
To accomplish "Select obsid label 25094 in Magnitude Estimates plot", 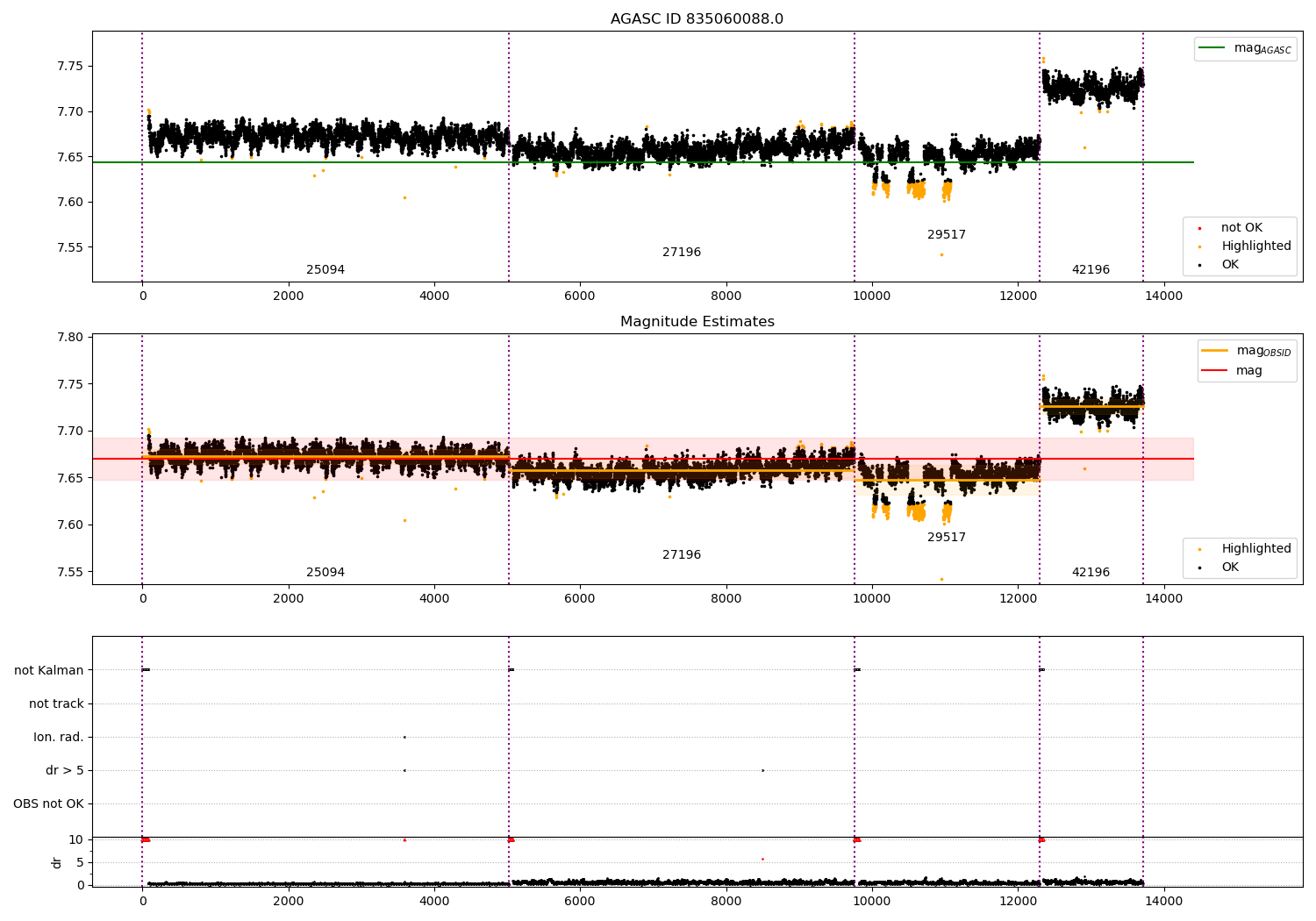I will pyautogui.click(x=325, y=573).
